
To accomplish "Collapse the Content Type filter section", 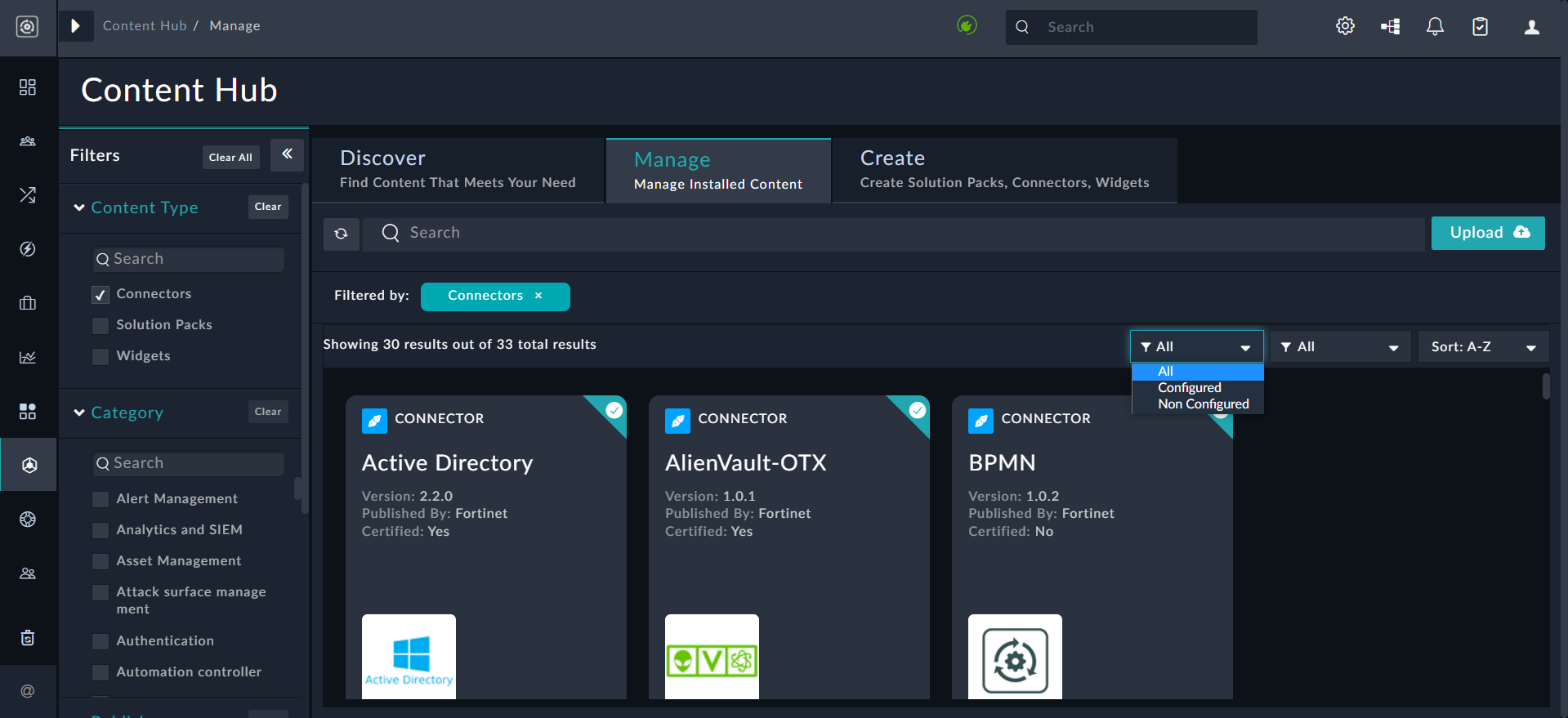I will 79,207.
